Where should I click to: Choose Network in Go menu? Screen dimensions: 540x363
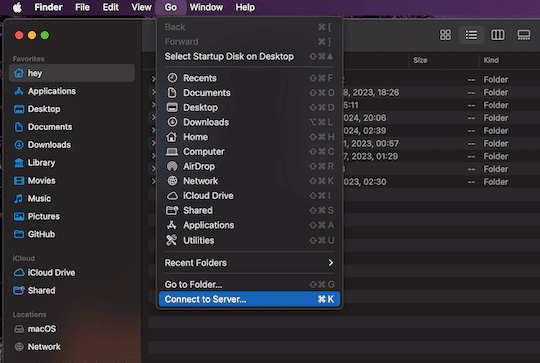tap(249, 181)
